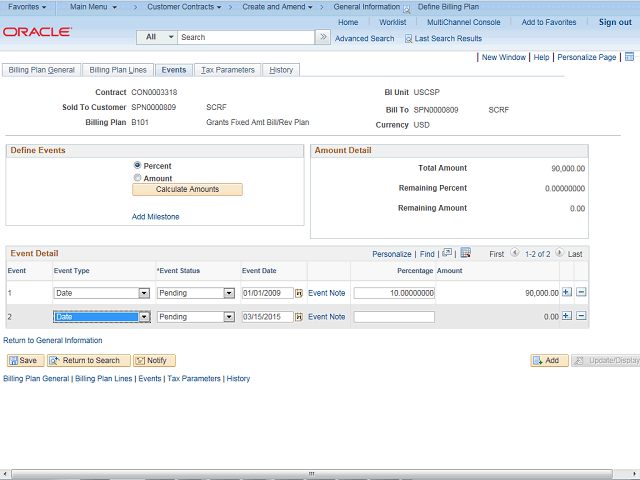
Task: Expand the All search scope dropdown
Action: pyautogui.click(x=169, y=37)
